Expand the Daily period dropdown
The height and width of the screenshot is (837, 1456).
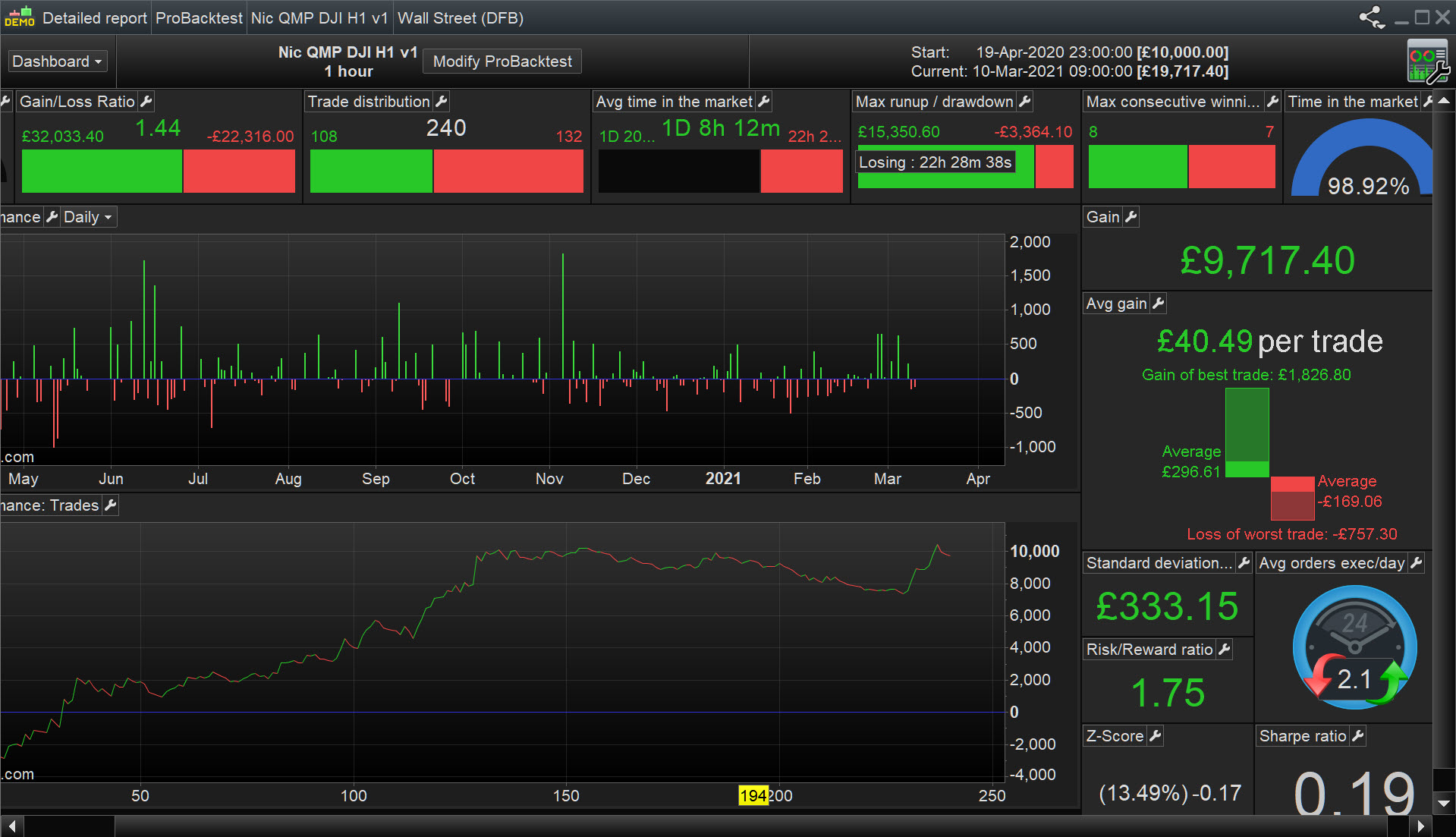[87, 217]
